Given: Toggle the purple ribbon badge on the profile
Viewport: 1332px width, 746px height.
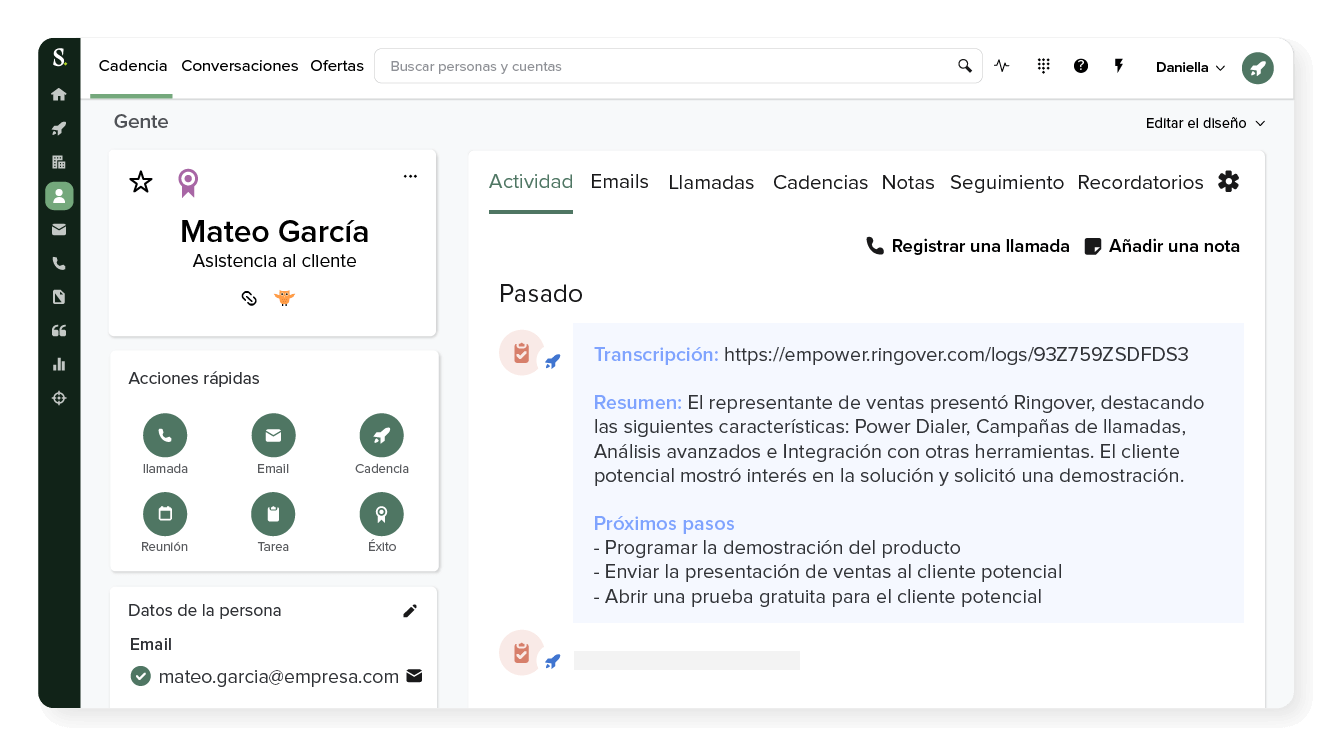Looking at the screenshot, I should coord(188,182).
